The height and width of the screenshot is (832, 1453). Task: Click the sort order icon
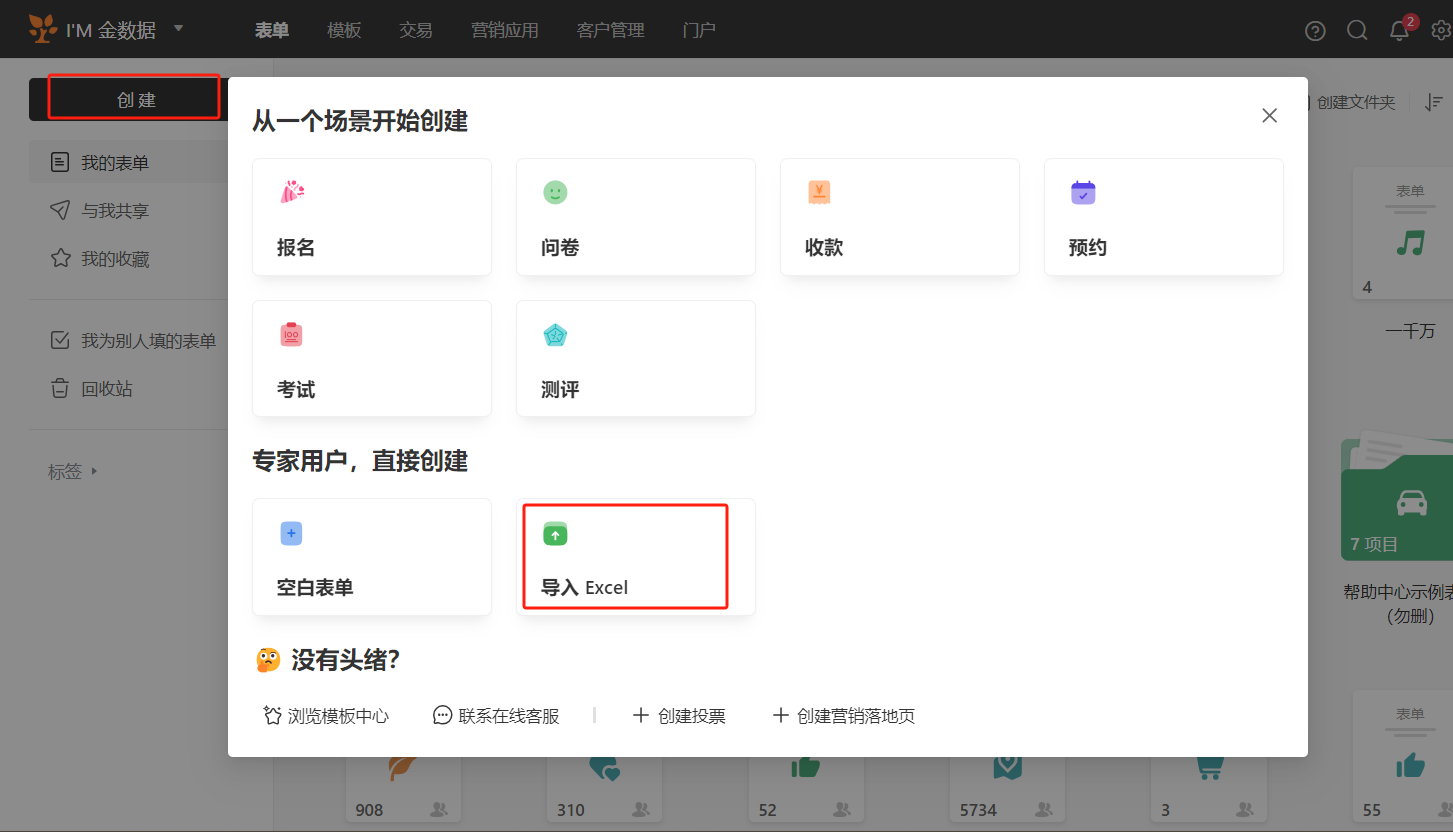tap(1434, 102)
